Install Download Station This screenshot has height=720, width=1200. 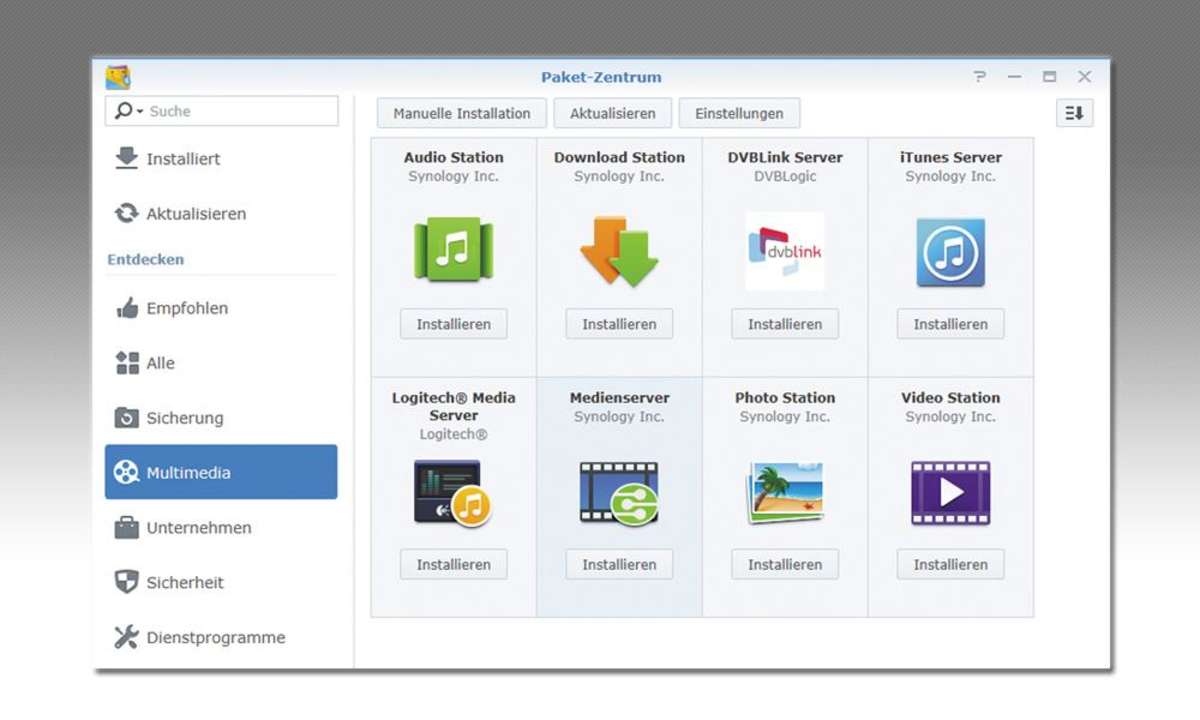(x=619, y=324)
